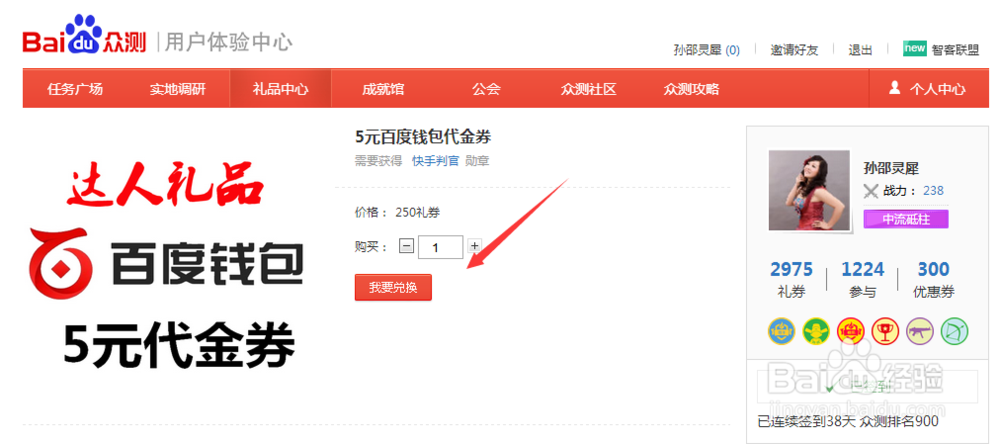The height and width of the screenshot is (444, 1000).
Task: Click the 2975 礼券 count
Action: 791,279
